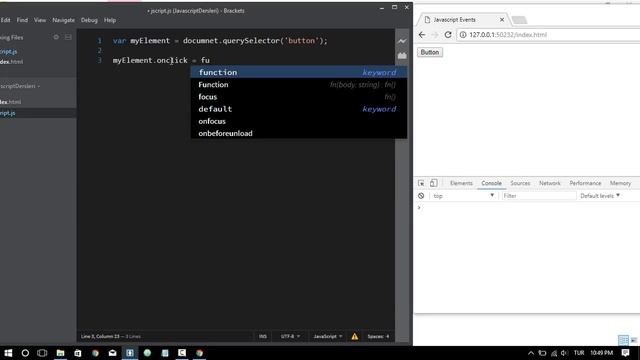The height and width of the screenshot is (360, 640).
Task: Open the Windows Start menu
Action: click(x=8, y=353)
